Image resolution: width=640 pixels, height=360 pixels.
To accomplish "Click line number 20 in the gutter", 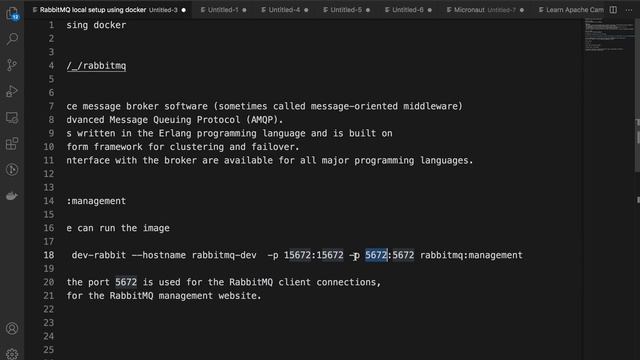I will pos(49,282).
